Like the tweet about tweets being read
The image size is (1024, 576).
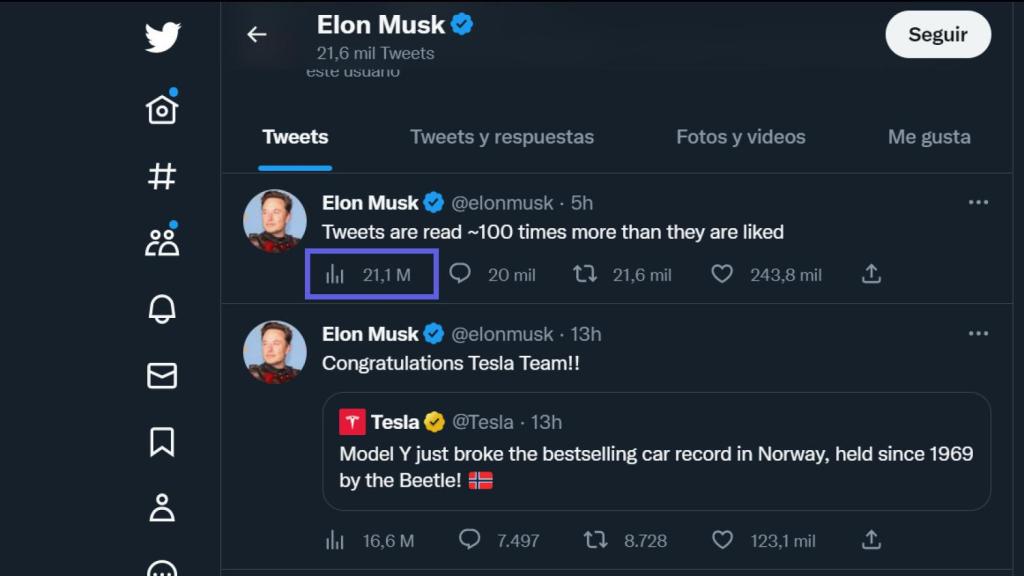point(722,273)
